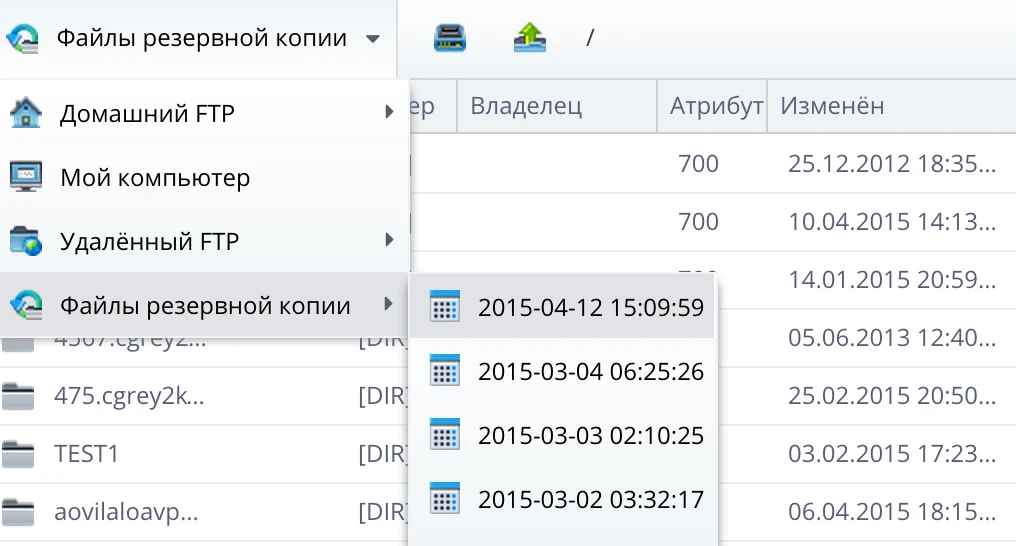The height and width of the screenshot is (546, 1016).
Task: Select Файлы резервной копии menu entry
Action: pos(204,305)
